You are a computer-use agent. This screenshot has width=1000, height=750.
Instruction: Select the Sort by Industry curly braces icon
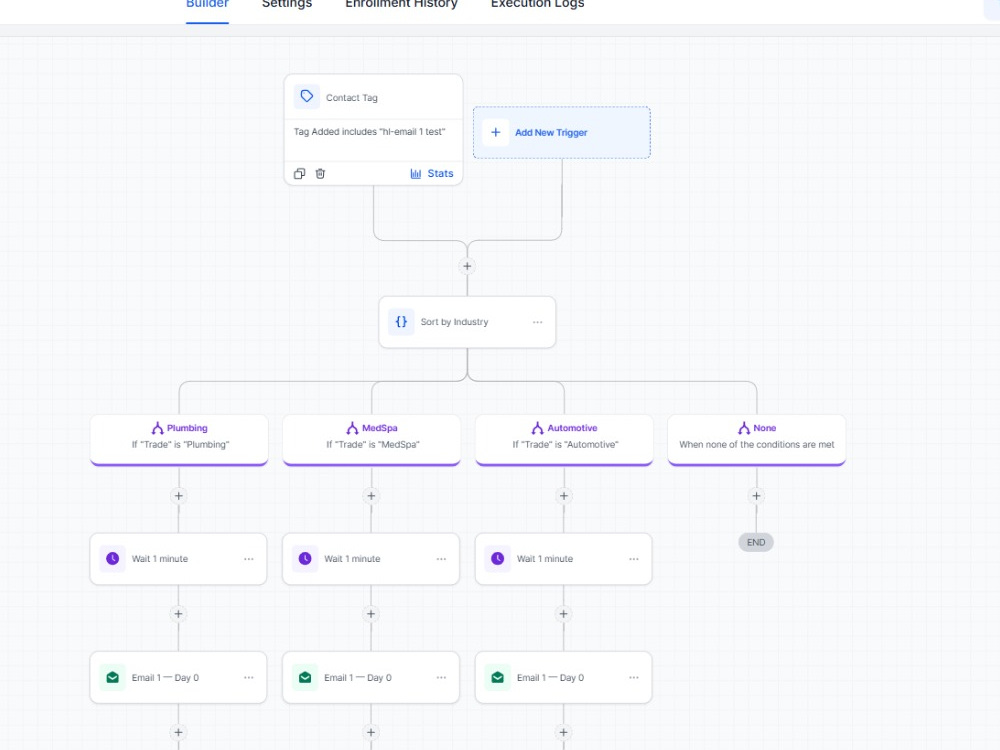coord(401,322)
